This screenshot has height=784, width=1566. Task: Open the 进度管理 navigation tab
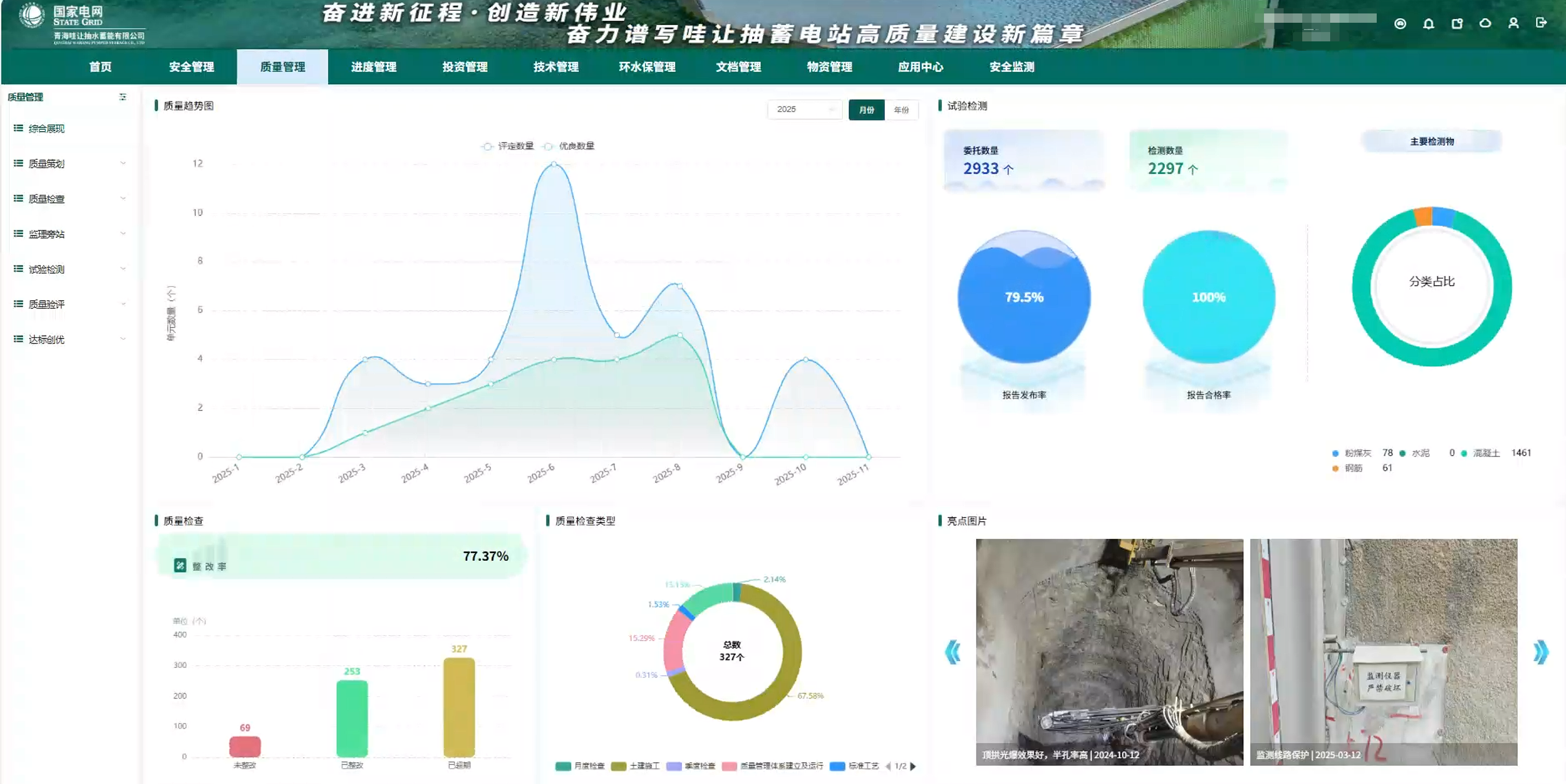pyautogui.click(x=373, y=67)
